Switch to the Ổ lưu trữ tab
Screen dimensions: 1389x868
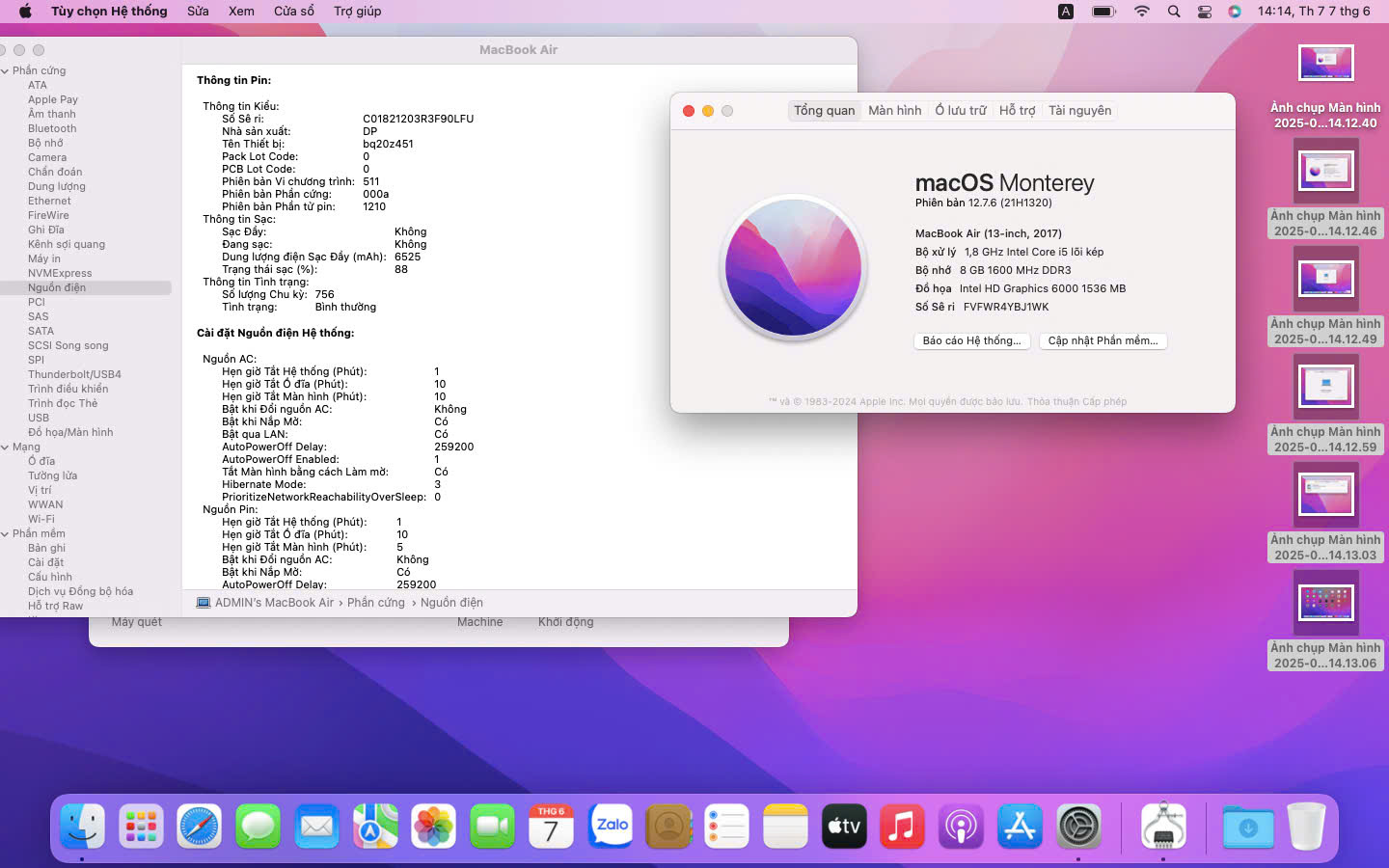coord(961,110)
